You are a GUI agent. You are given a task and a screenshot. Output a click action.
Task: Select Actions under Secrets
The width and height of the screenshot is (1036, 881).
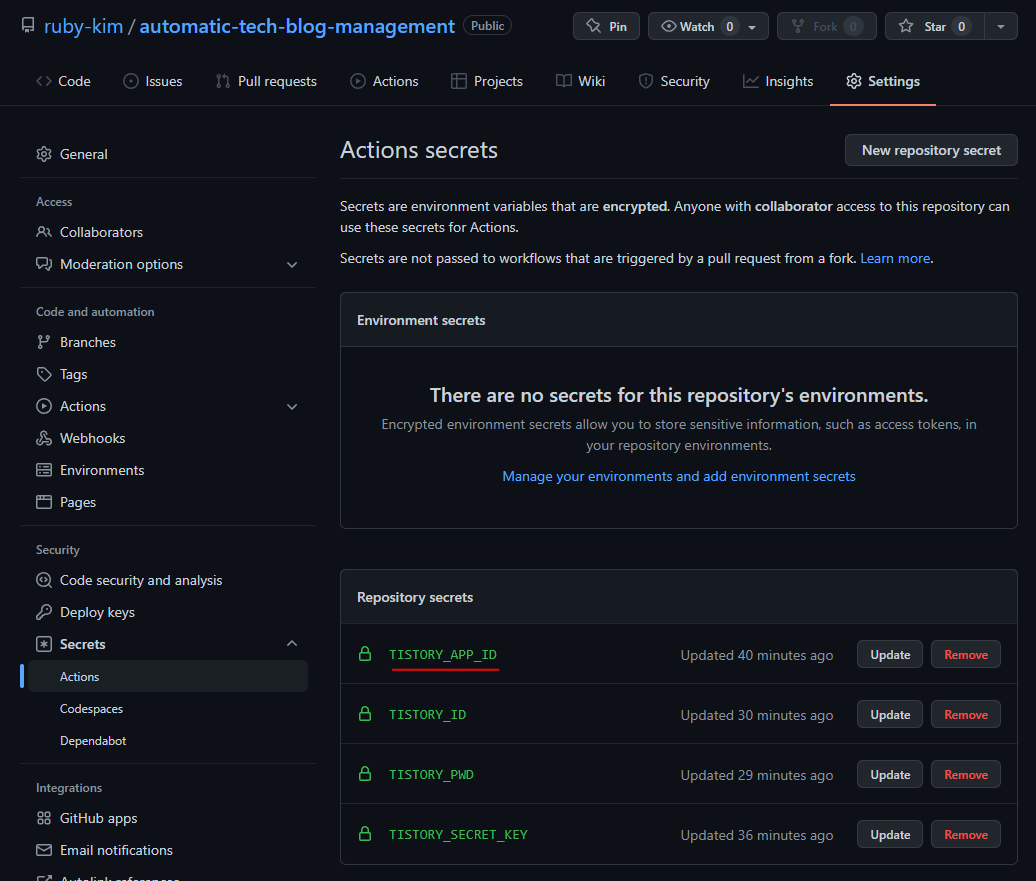click(x=168, y=677)
